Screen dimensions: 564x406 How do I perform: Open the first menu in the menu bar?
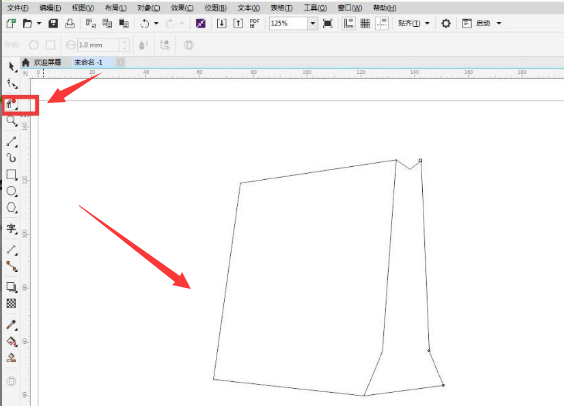18,8
